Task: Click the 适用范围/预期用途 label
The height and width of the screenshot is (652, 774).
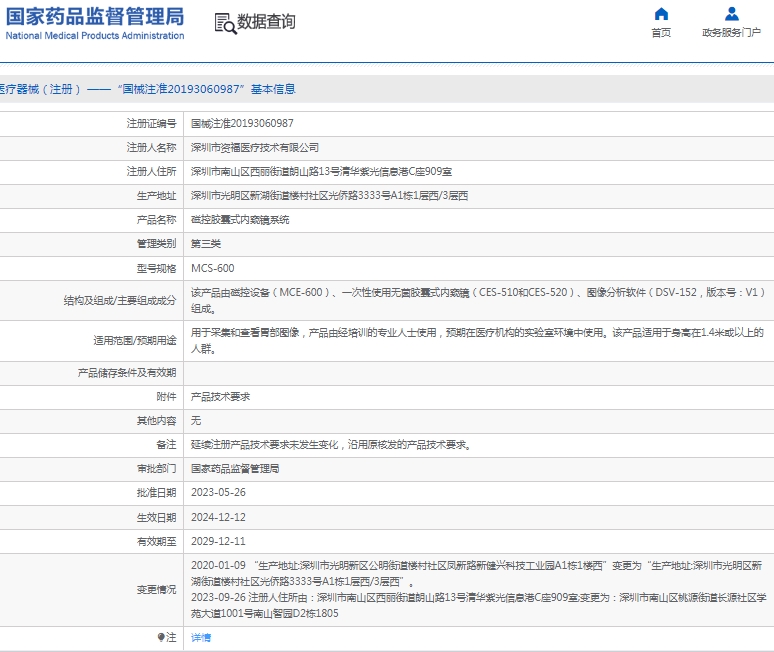Action: tap(134, 341)
